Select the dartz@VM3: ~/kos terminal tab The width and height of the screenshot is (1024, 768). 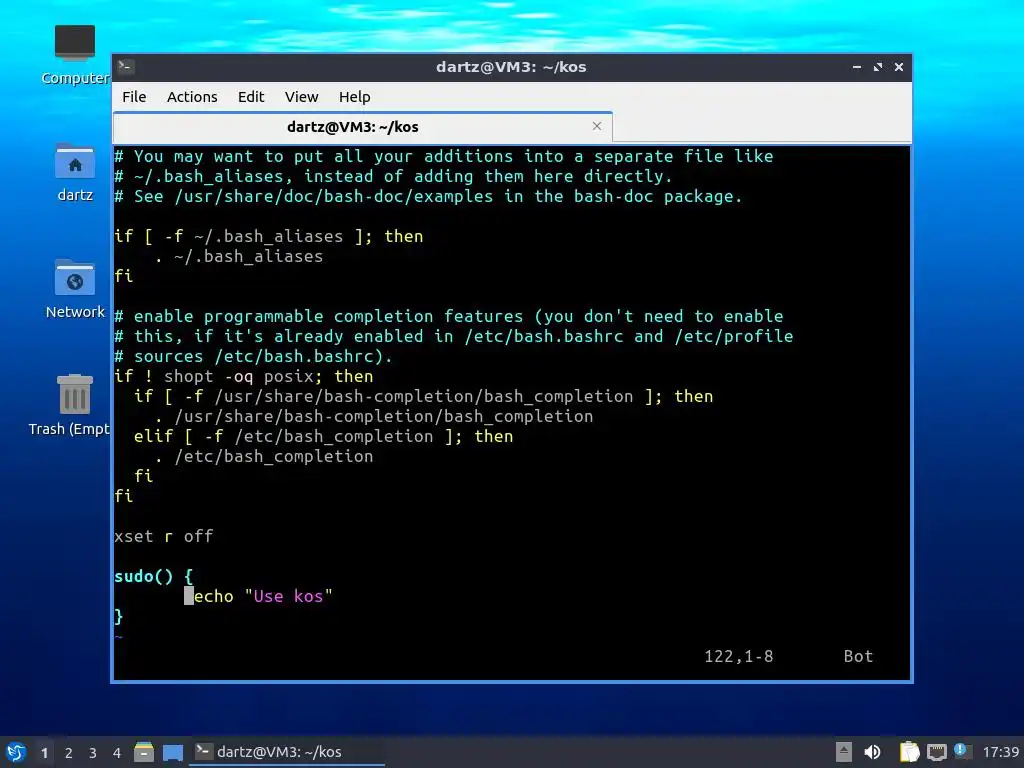pos(362,127)
